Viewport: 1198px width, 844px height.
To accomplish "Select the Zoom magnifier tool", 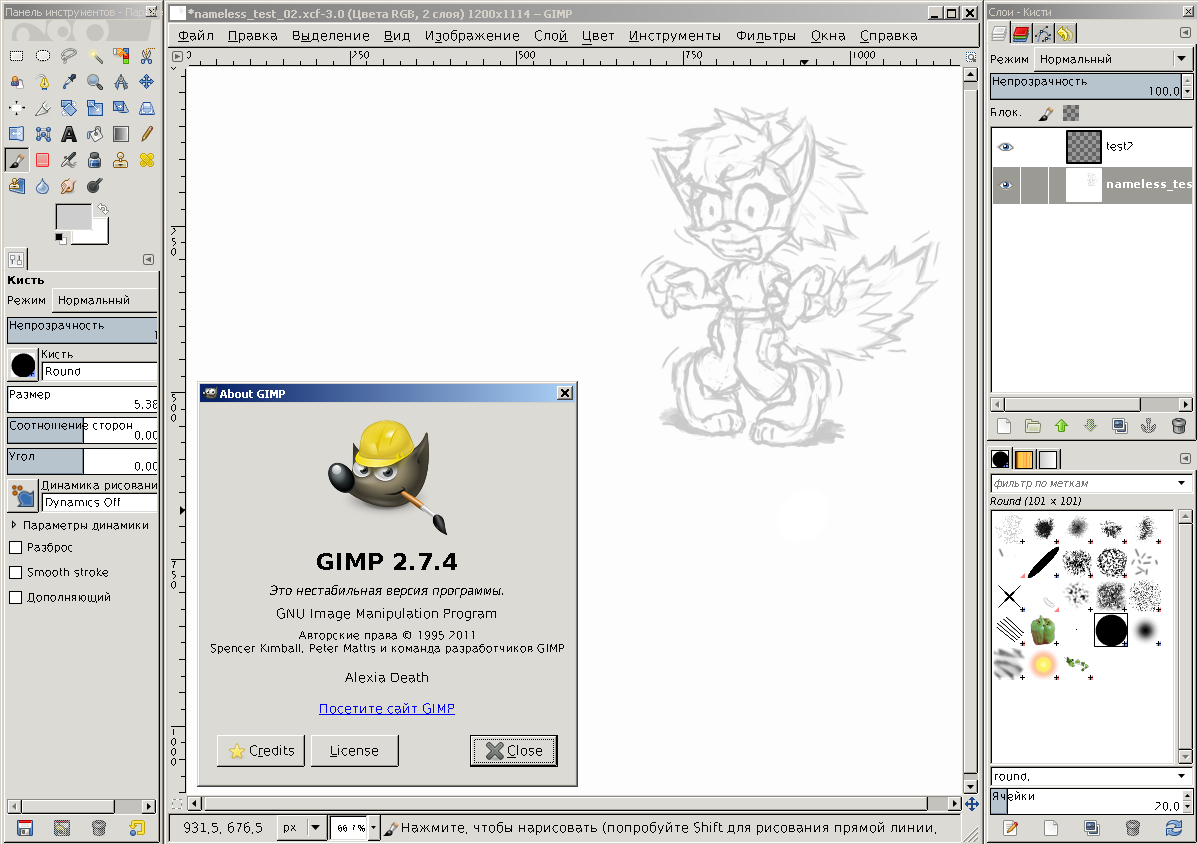I will pos(95,82).
